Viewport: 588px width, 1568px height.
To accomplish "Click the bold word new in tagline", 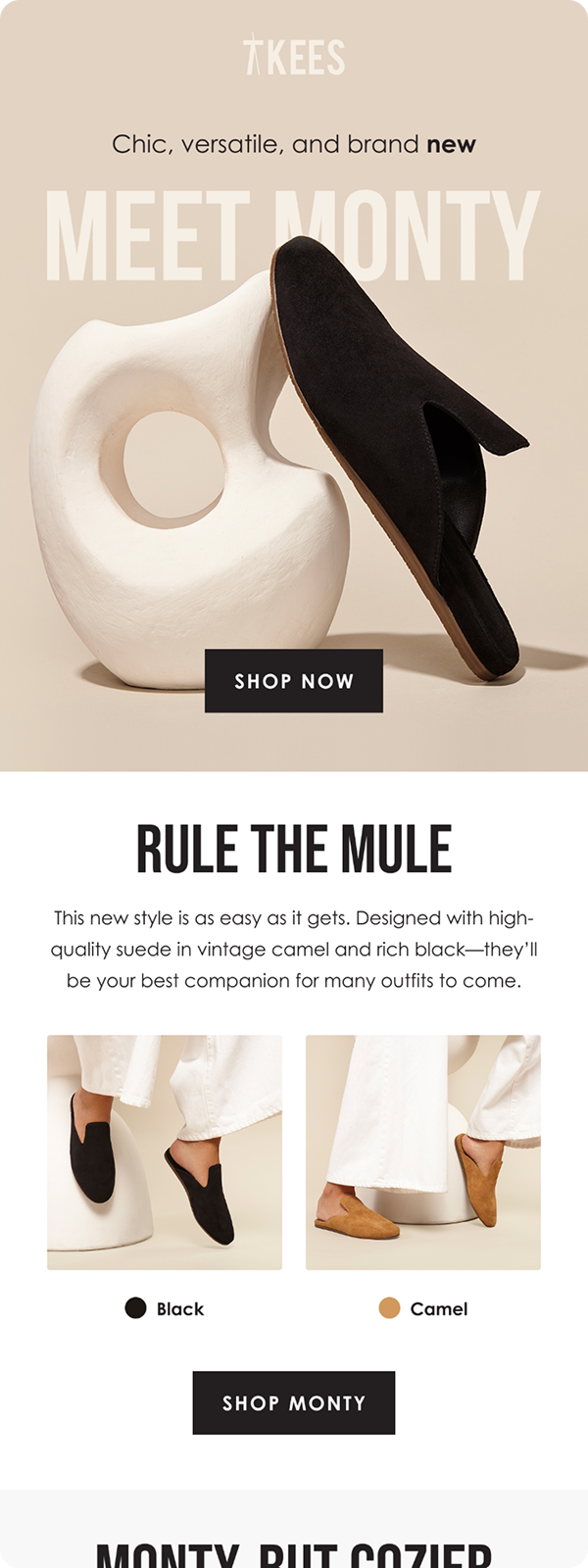I will (x=452, y=145).
